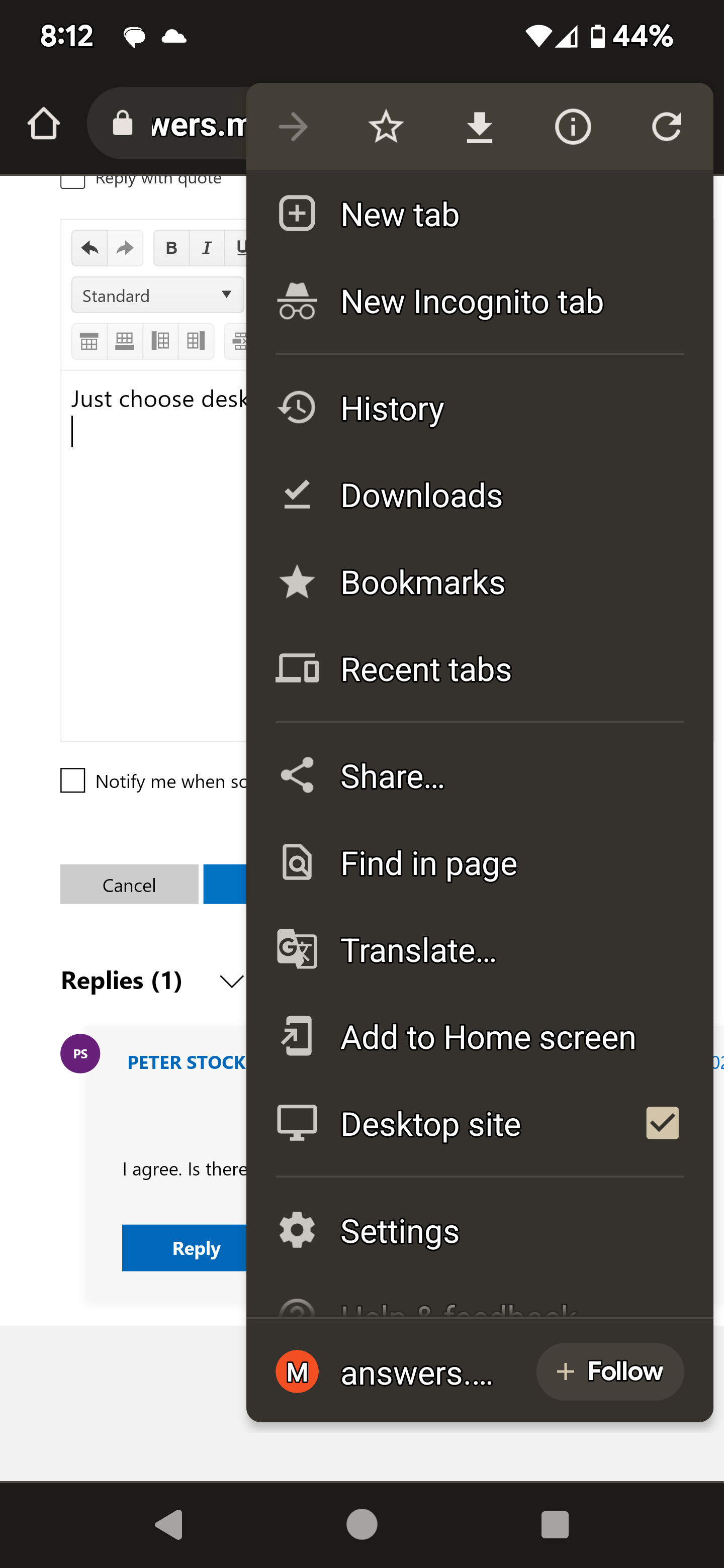The width and height of the screenshot is (724, 1568).
Task: Click the Cancel button
Action: pos(129,885)
